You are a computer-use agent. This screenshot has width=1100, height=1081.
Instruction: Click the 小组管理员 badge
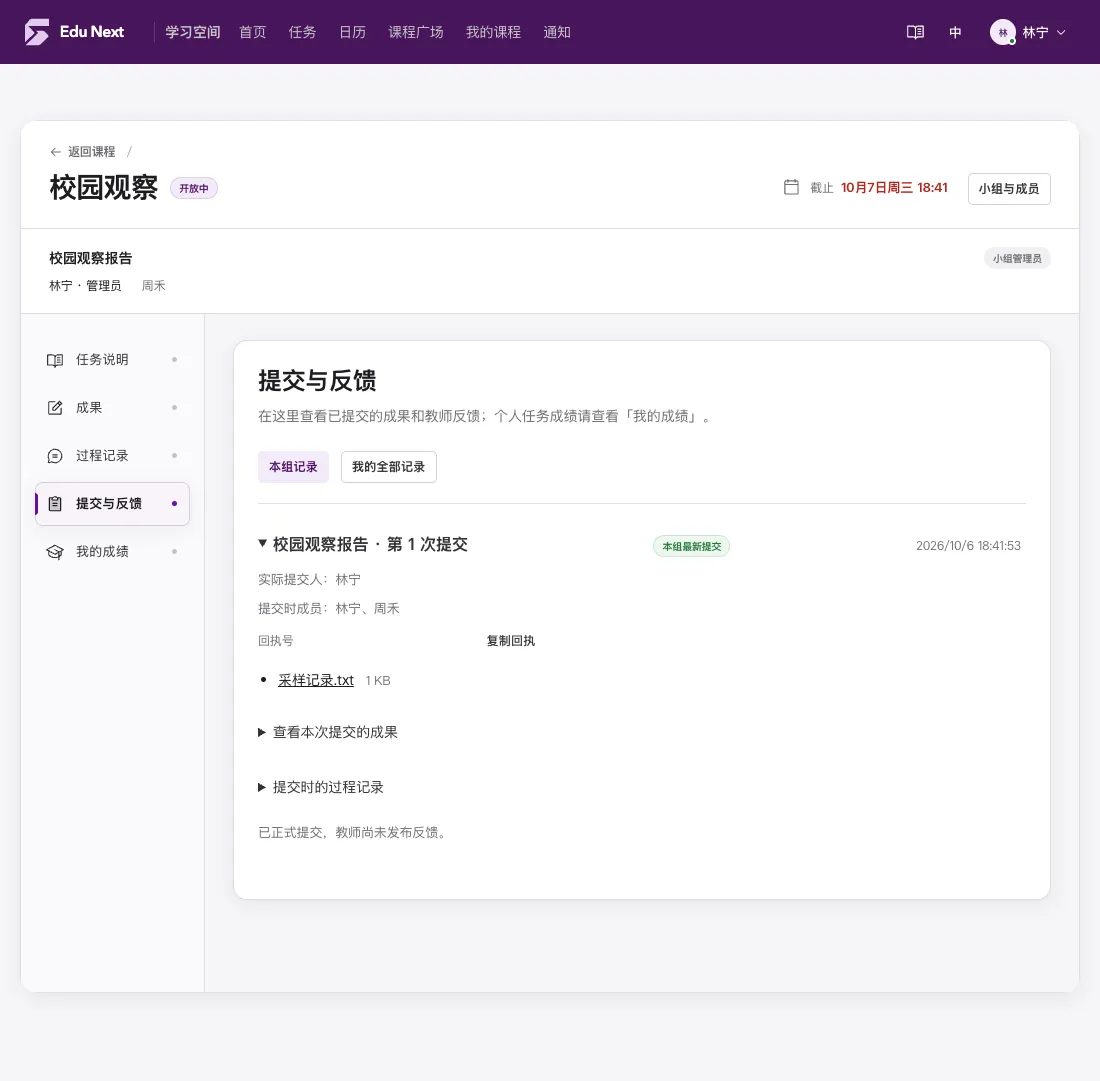pyautogui.click(x=1017, y=258)
